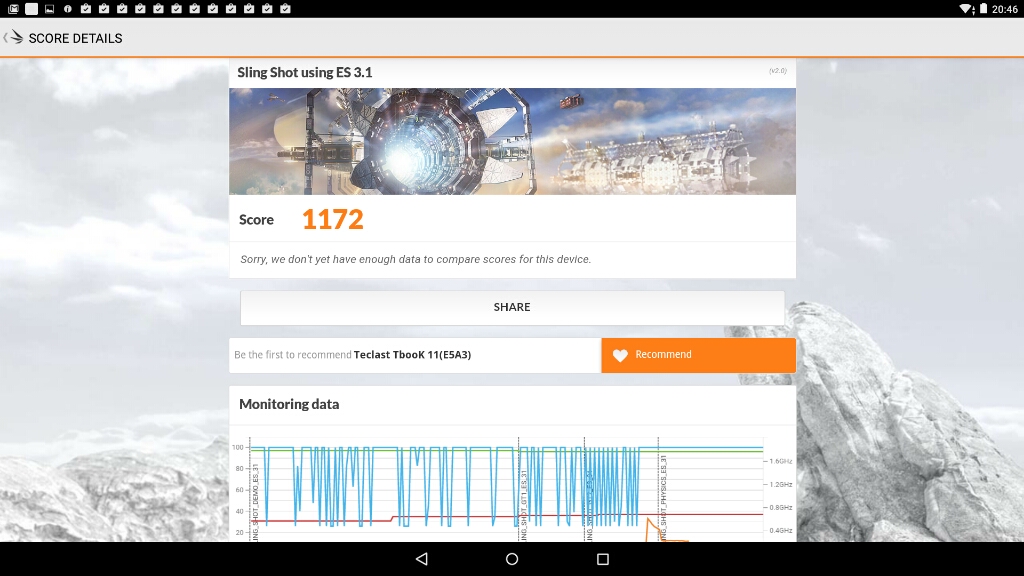Tap the not enough data to compare message

pos(415,259)
